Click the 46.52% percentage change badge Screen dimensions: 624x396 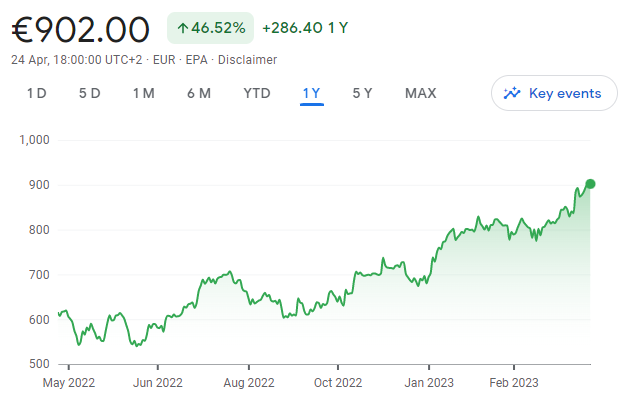tap(211, 28)
